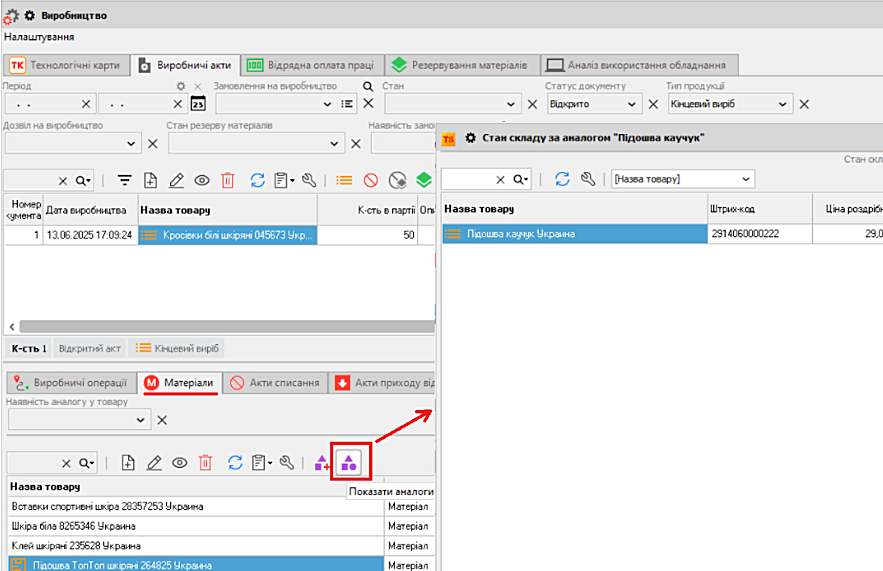
Task: Open the Тип продукції dropdown
Action: click(x=783, y=104)
